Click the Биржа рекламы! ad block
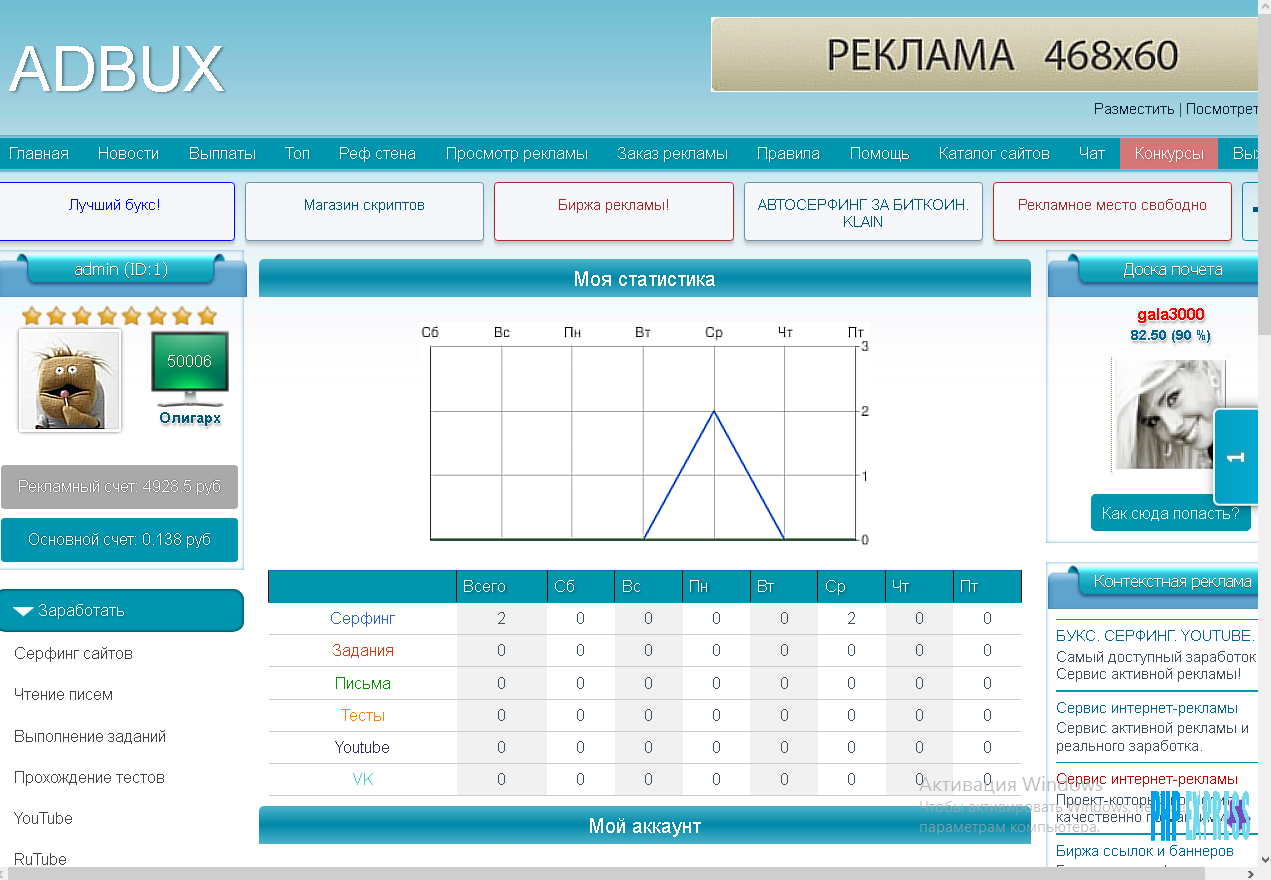Image resolution: width=1271 pixels, height=880 pixels. click(614, 211)
